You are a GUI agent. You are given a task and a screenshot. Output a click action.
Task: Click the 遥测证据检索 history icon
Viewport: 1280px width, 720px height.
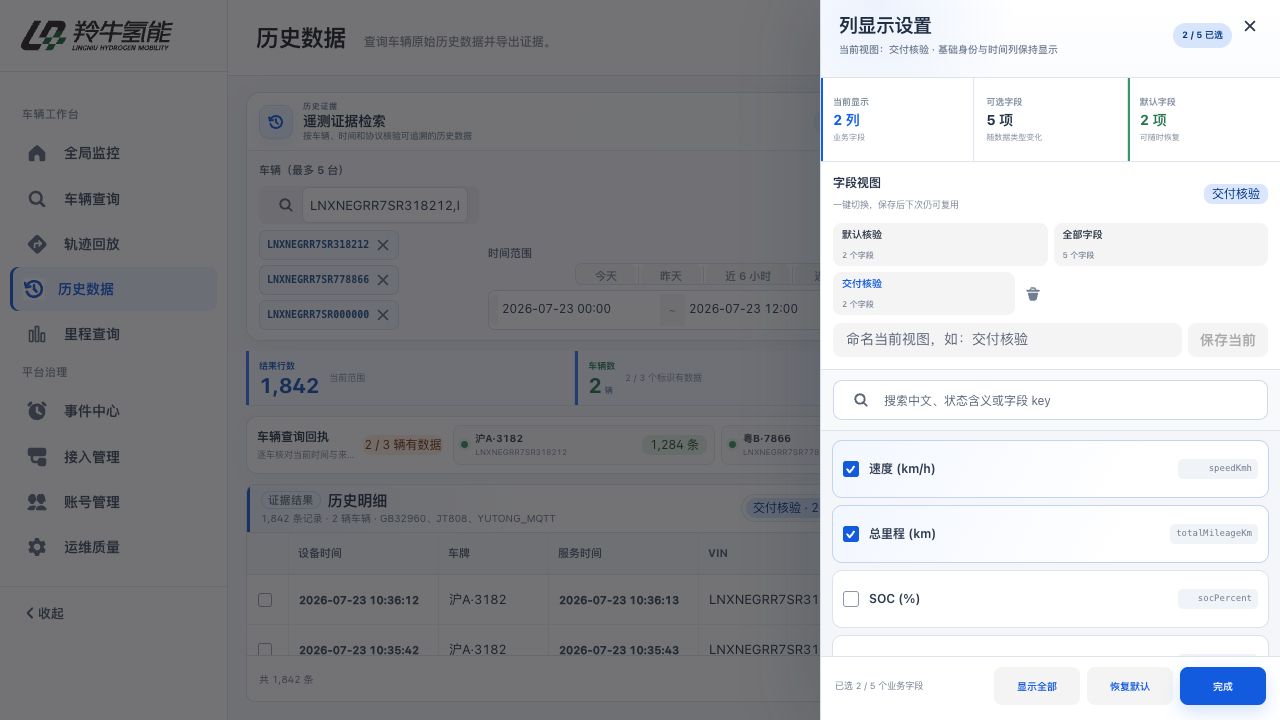(x=276, y=122)
